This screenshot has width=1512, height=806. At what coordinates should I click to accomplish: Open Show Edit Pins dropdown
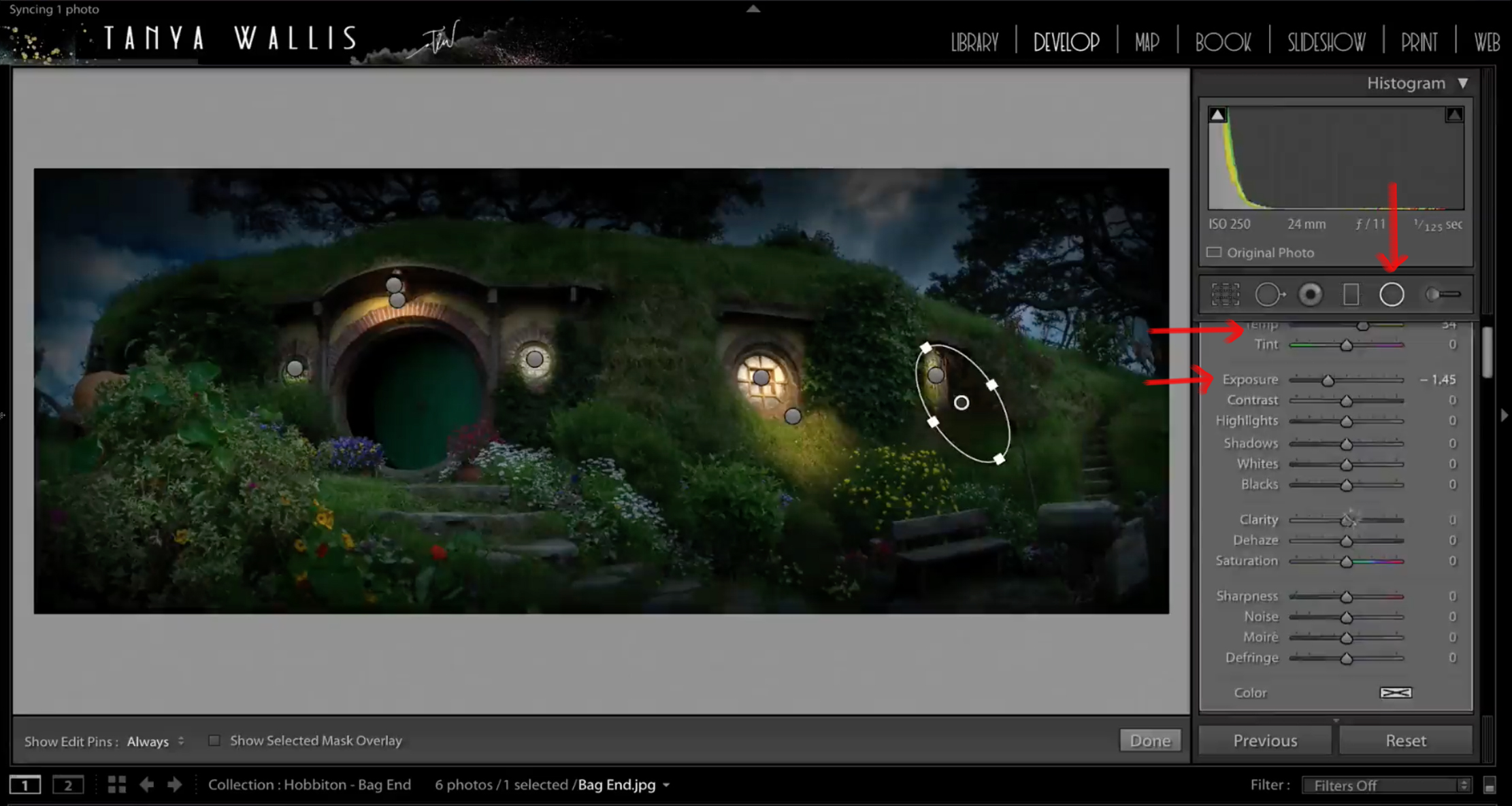click(155, 741)
